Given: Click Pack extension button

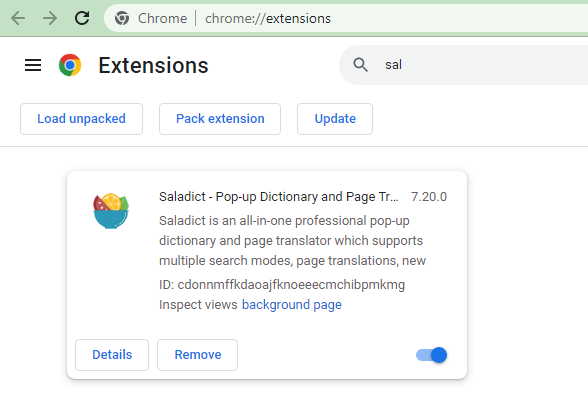Looking at the screenshot, I should click(220, 119).
